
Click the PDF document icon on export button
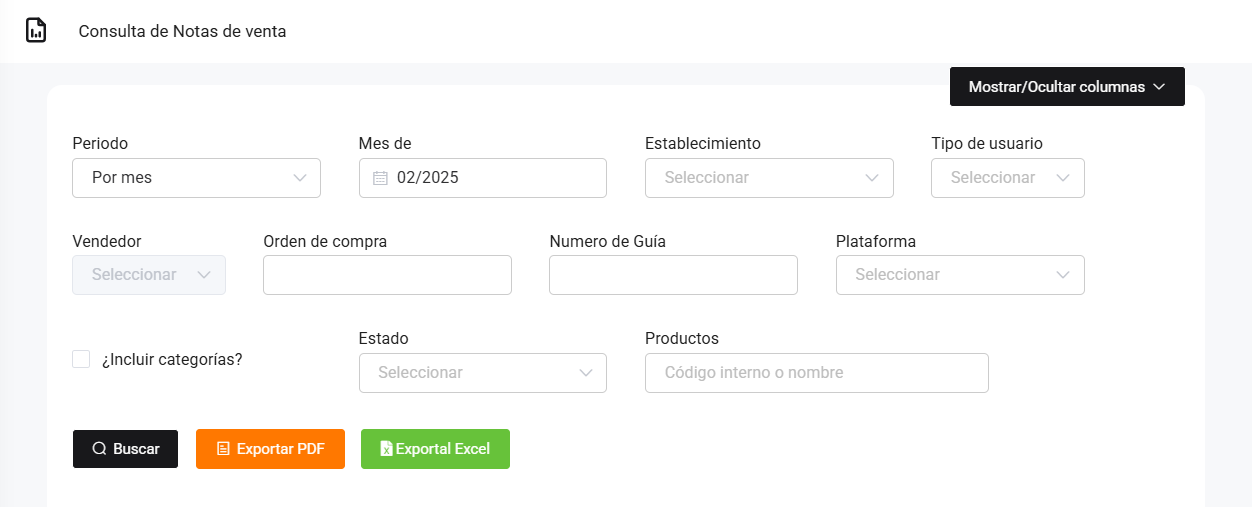point(223,449)
